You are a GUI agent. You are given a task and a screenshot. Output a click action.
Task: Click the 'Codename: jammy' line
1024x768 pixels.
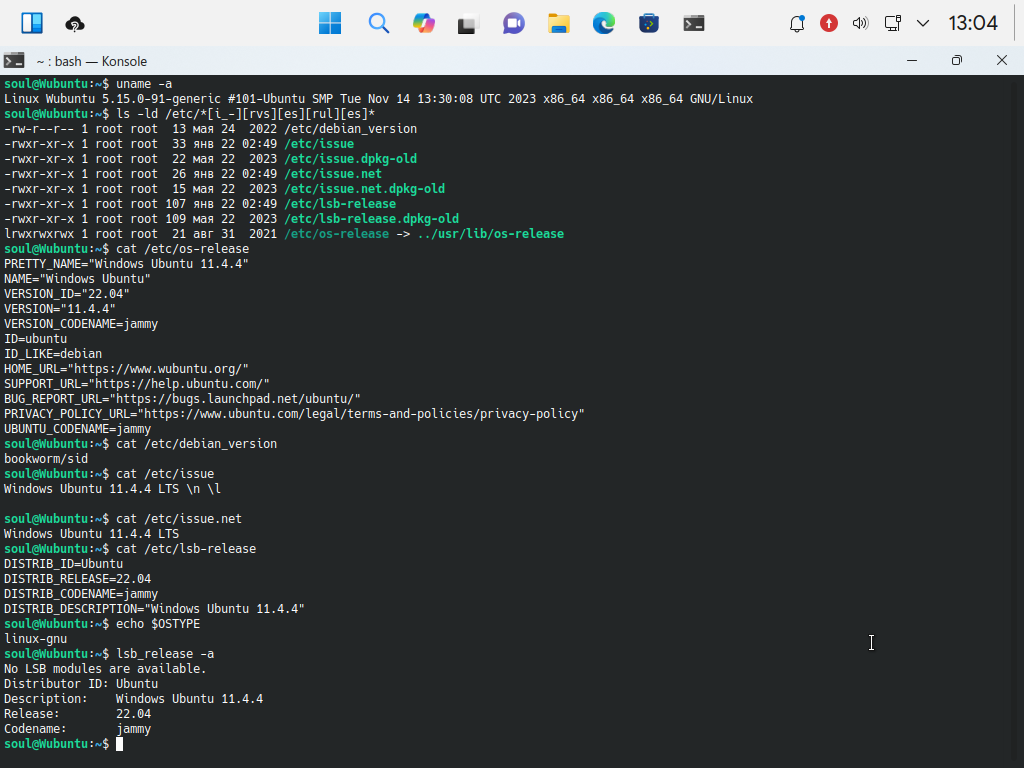pyautogui.click(x=78, y=729)
